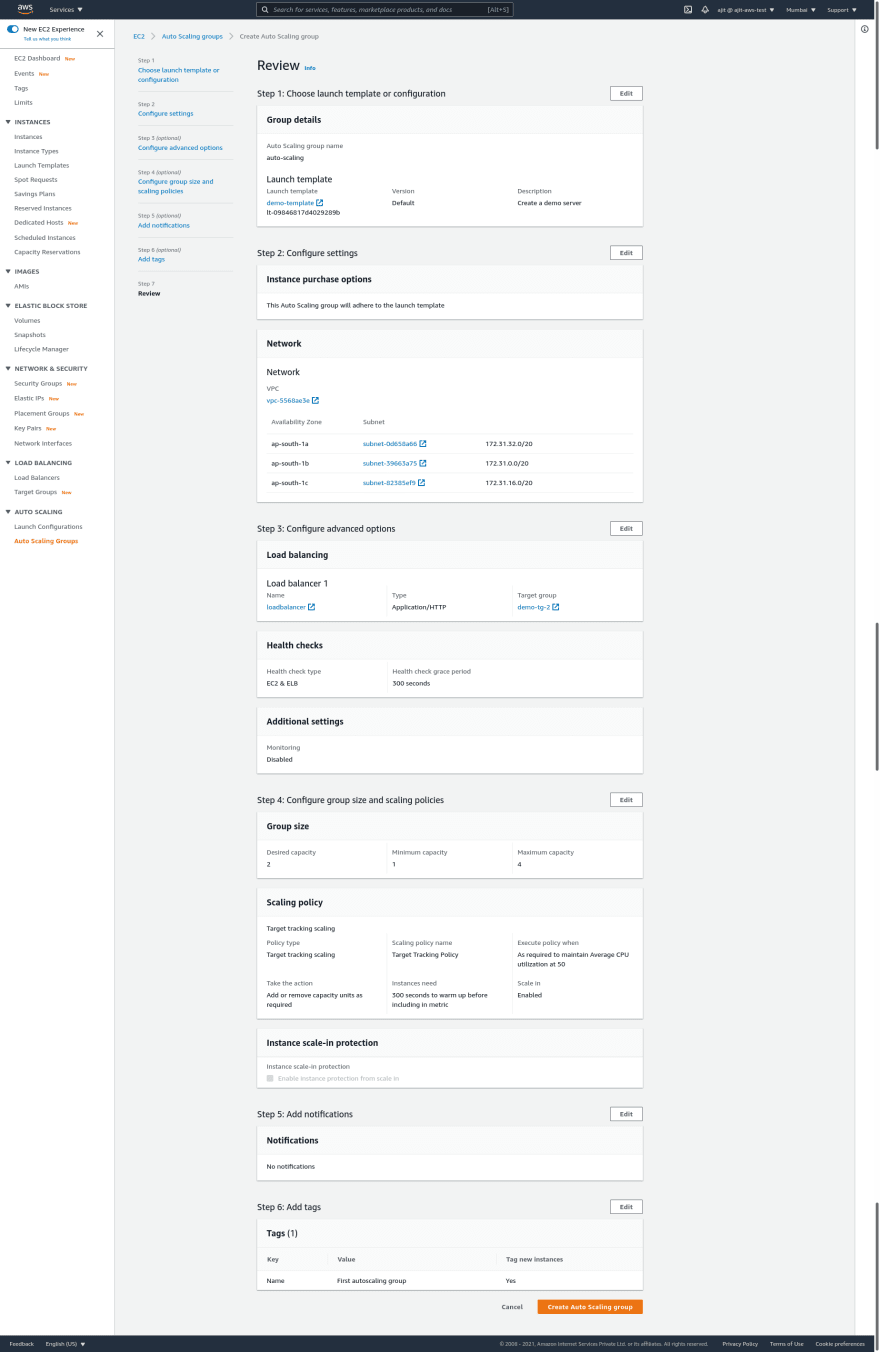The width and height of the screenshot is (880, 1352).
Task: Open Elastic IPs in sidebar
Action: point(29,398)
